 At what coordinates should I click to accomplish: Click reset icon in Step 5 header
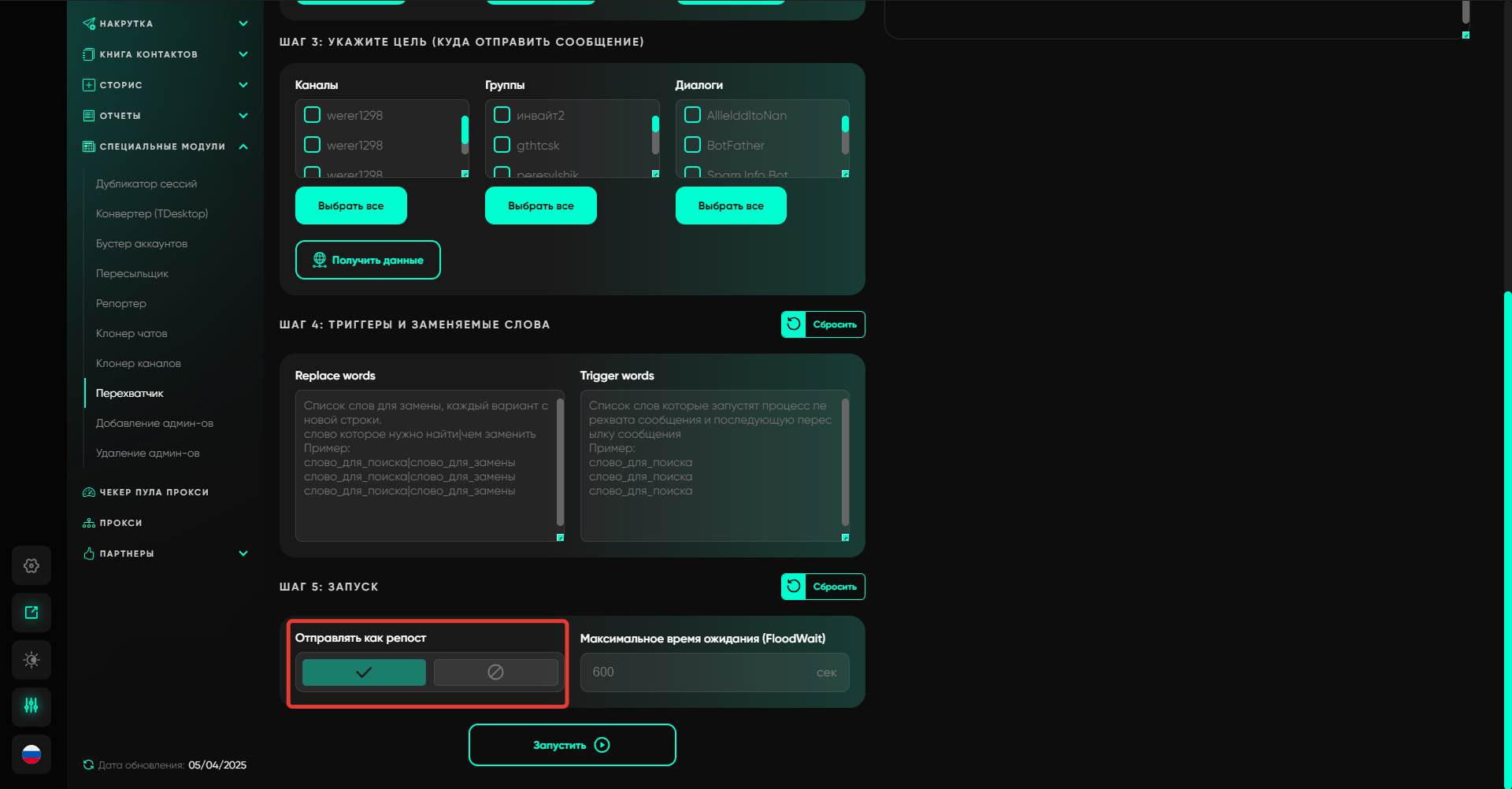pyautogui.click(x=794, y=587)
